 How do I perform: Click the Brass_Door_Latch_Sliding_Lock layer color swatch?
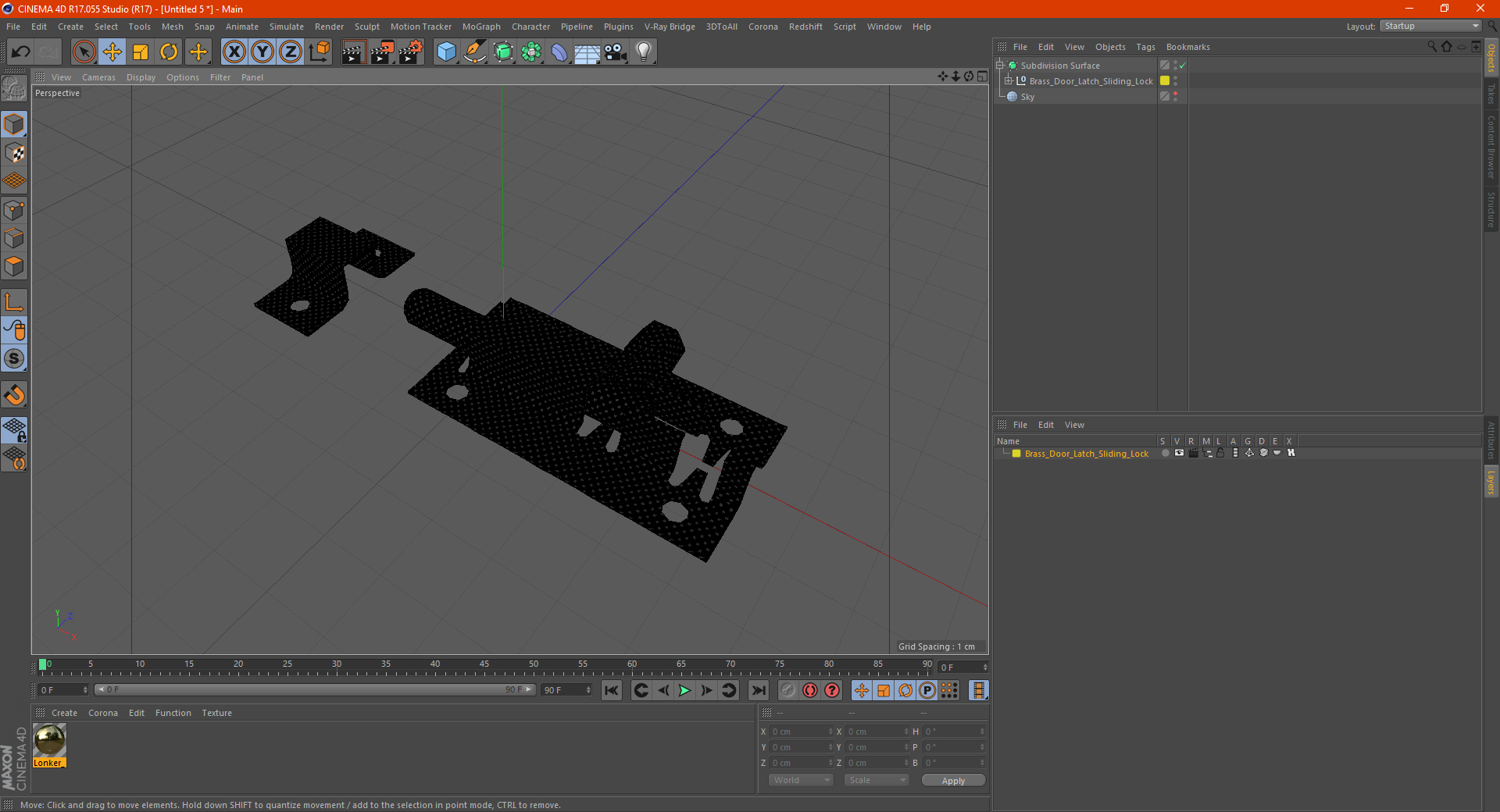[x=1016, y=453]
